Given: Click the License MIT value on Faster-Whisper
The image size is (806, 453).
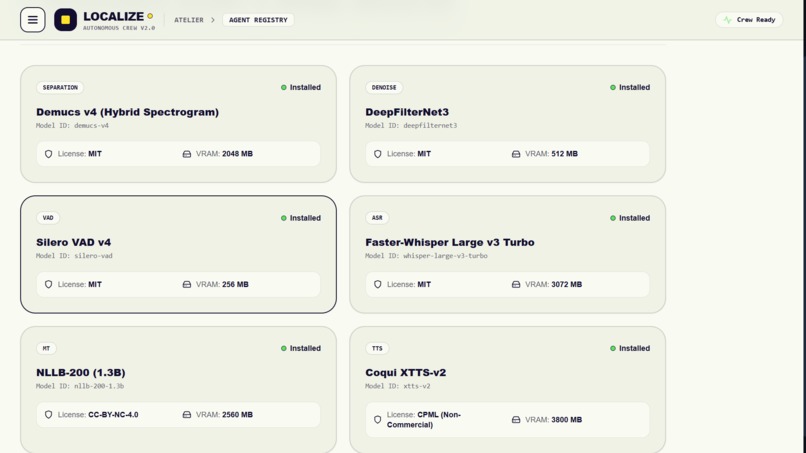Looking at the screenshot, I should tap(424, 284).
